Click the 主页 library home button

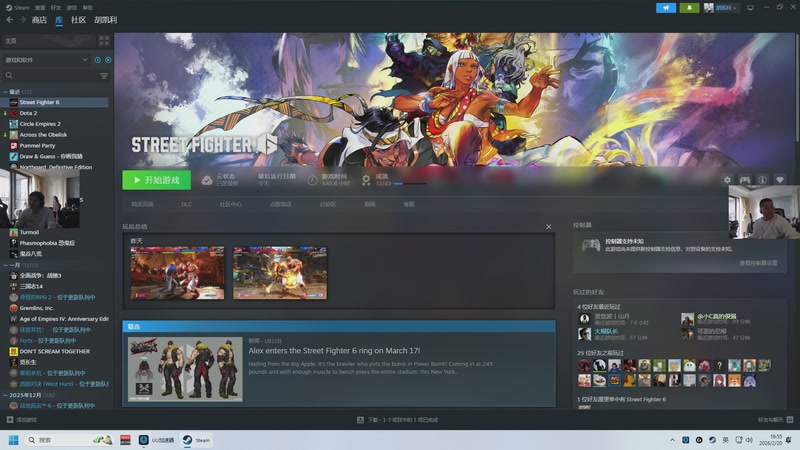point(48,40)
